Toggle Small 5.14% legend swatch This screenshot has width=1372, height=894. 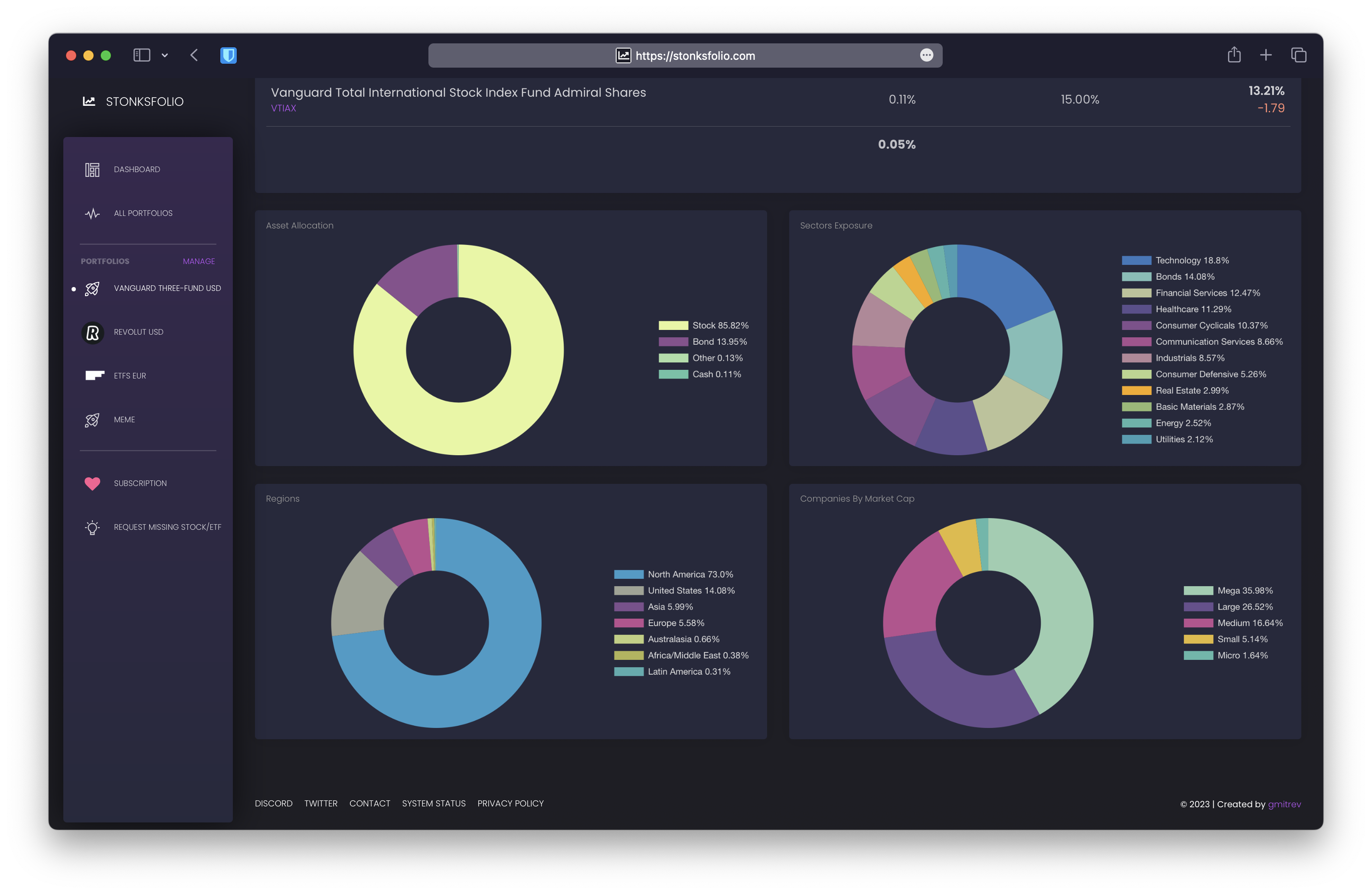click(1199, 639)
